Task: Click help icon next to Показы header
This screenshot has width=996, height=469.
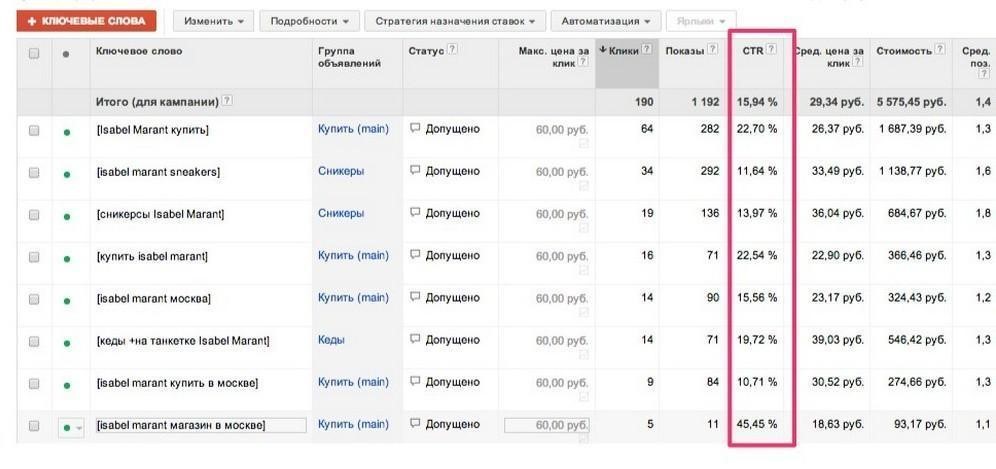Action: click(713, 50)
